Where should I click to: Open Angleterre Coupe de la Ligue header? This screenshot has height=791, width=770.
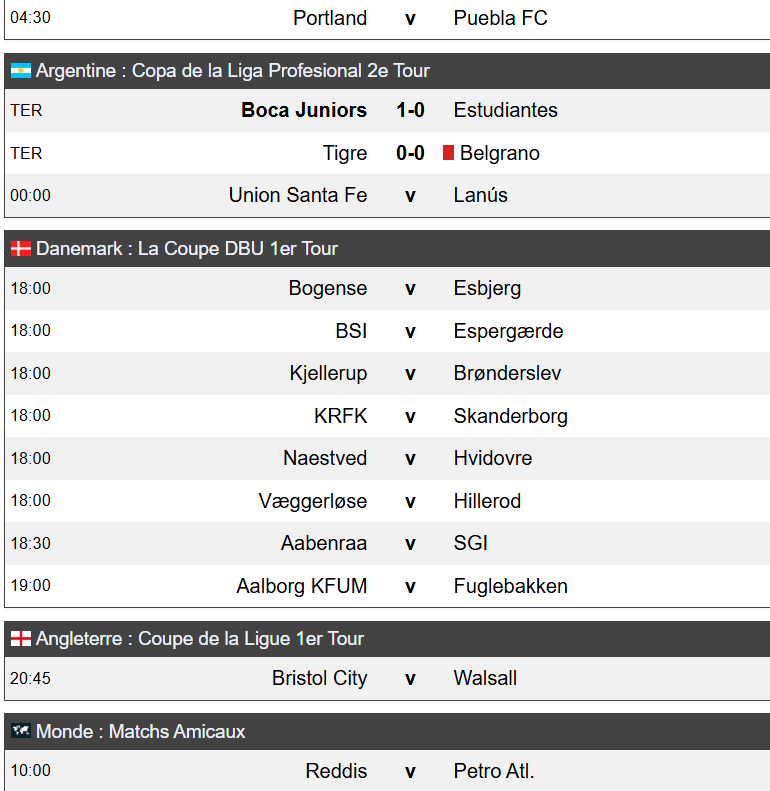coord(387,639)
